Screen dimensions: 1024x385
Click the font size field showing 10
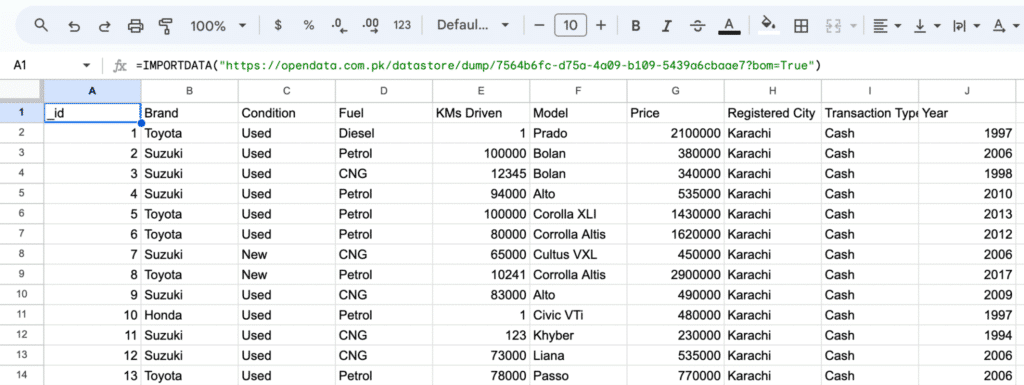click(570, 25)
